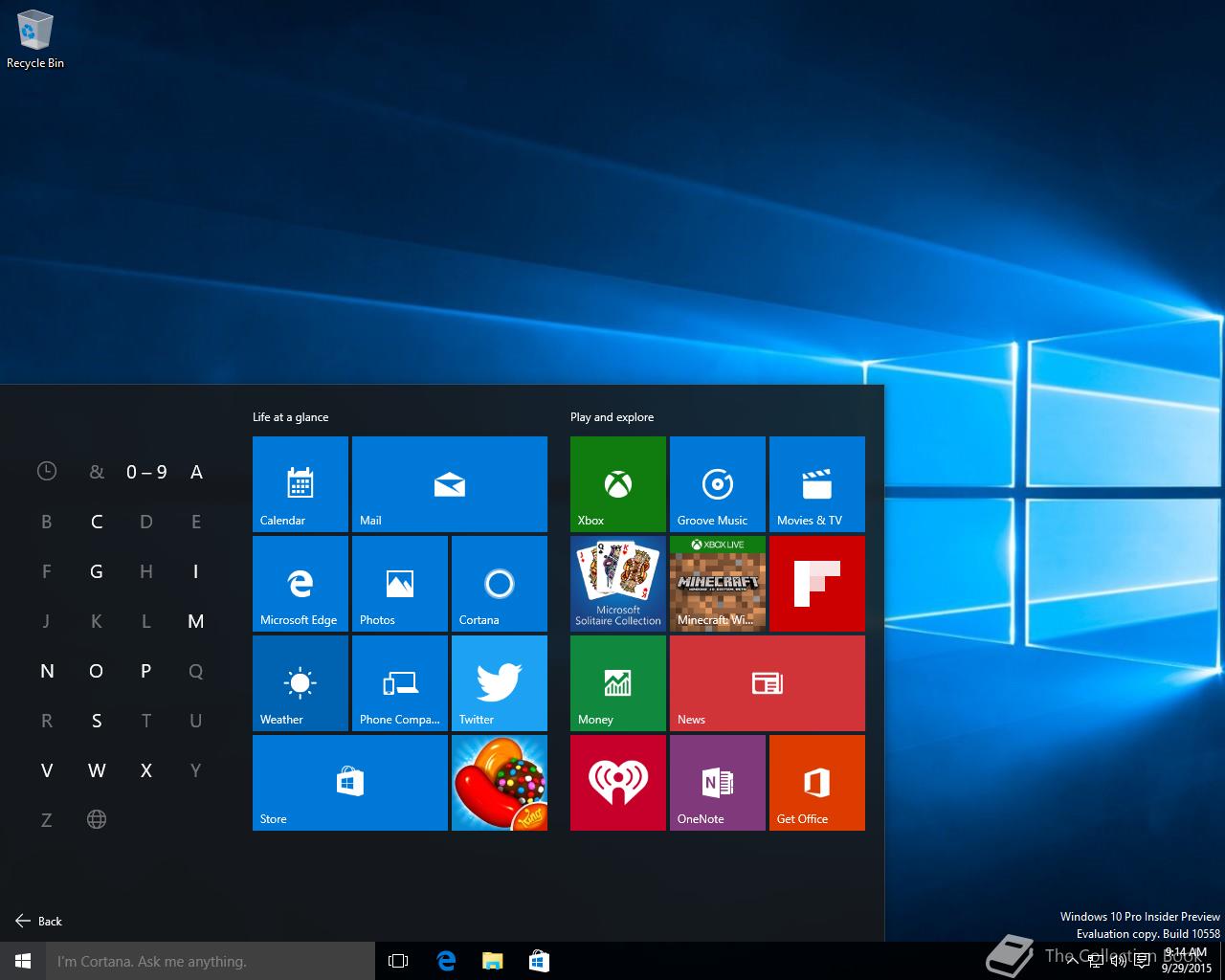
Task: Open the Xbox tile
Action: 618,484
